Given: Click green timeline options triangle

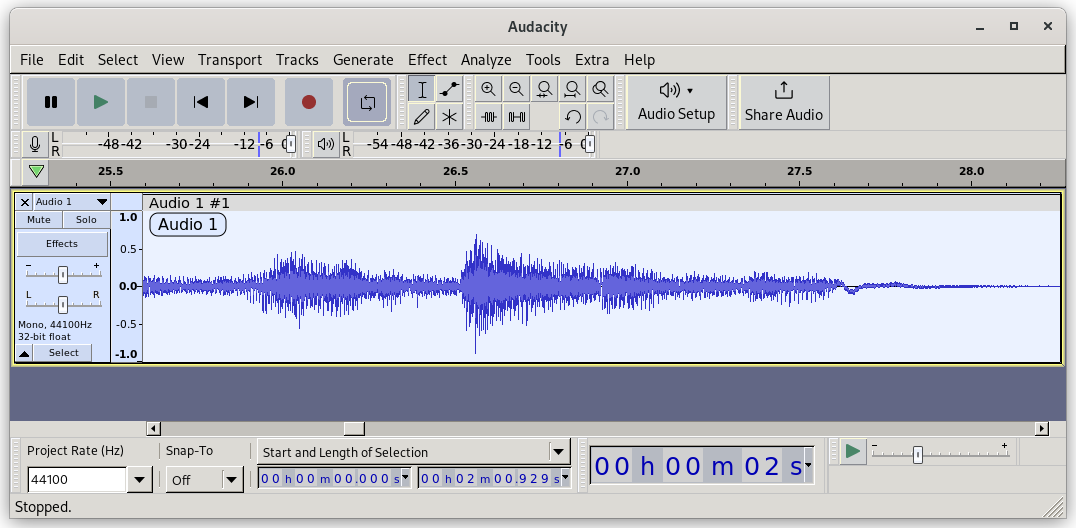Looking at the screenshot, I should (36, 172).
